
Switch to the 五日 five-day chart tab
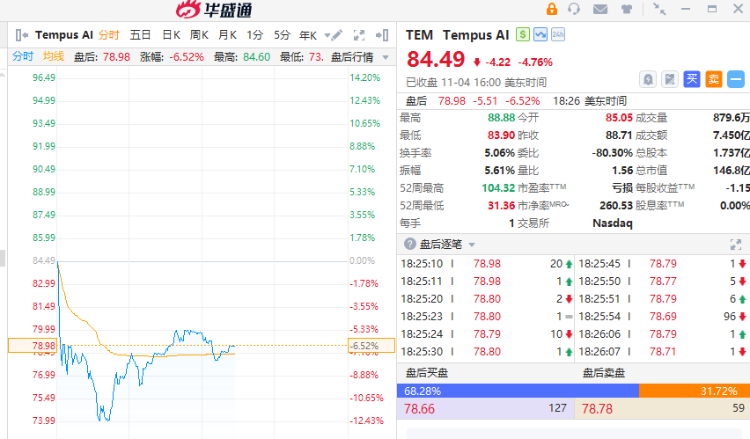pos(140,35)
